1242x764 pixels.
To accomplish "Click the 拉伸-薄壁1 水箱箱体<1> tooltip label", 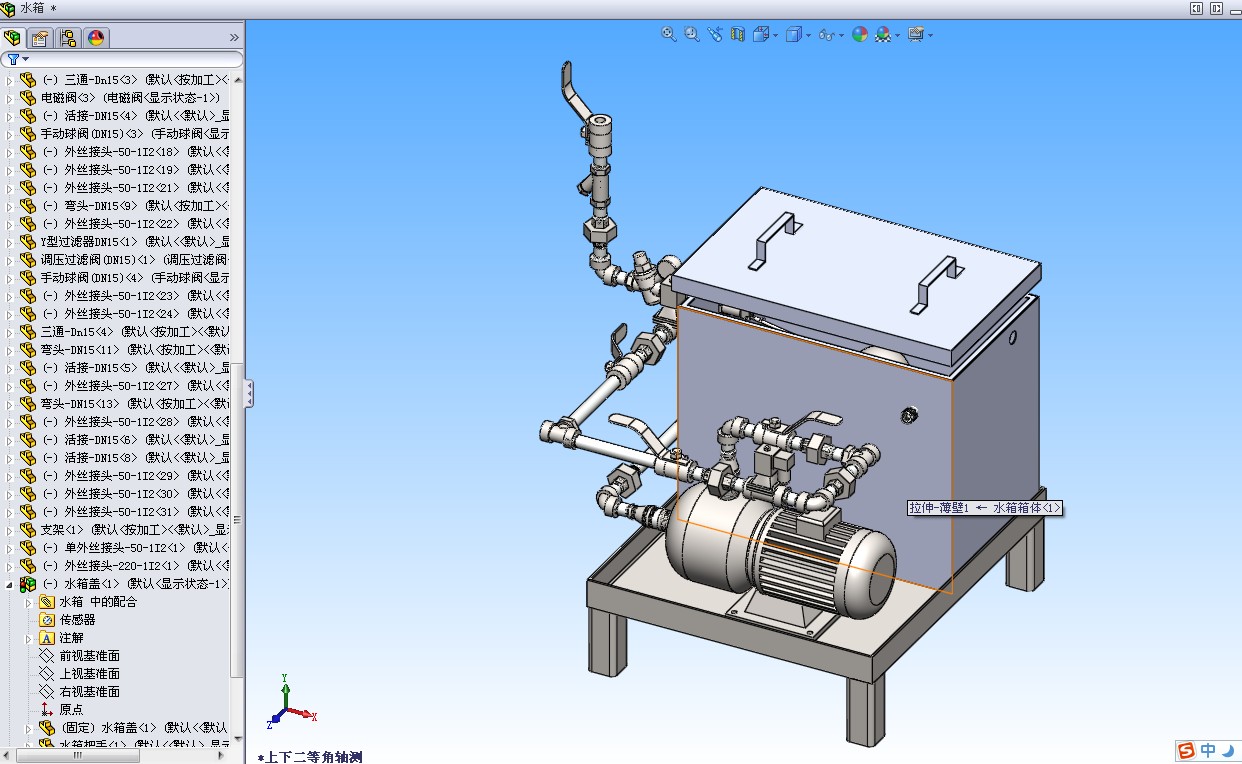I will pos(985,508).
